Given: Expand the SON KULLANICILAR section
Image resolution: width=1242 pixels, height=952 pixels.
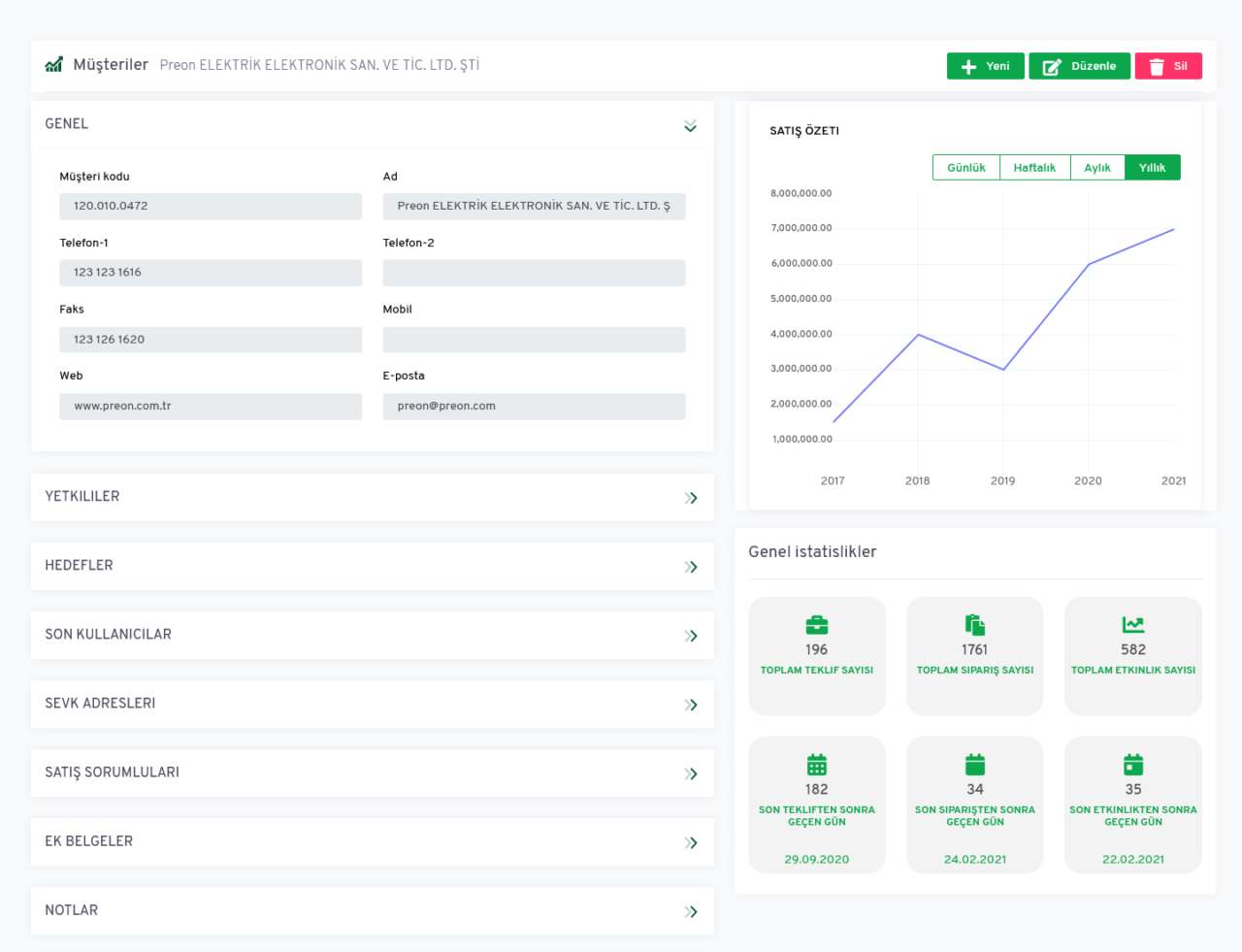Looking at the screenshot, I should click(x=691, y=636).
